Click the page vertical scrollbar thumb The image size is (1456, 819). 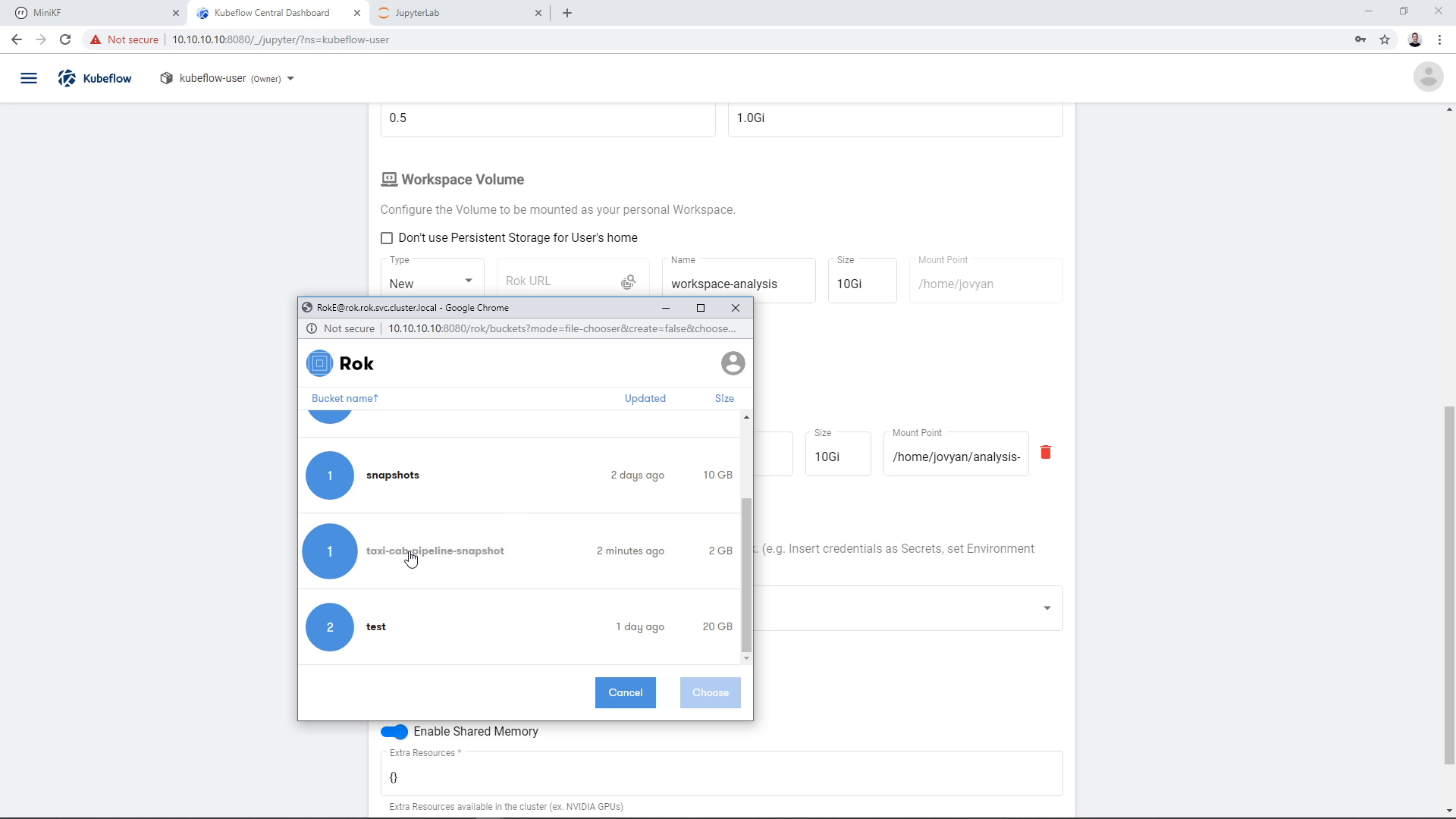click(1449, 585)
